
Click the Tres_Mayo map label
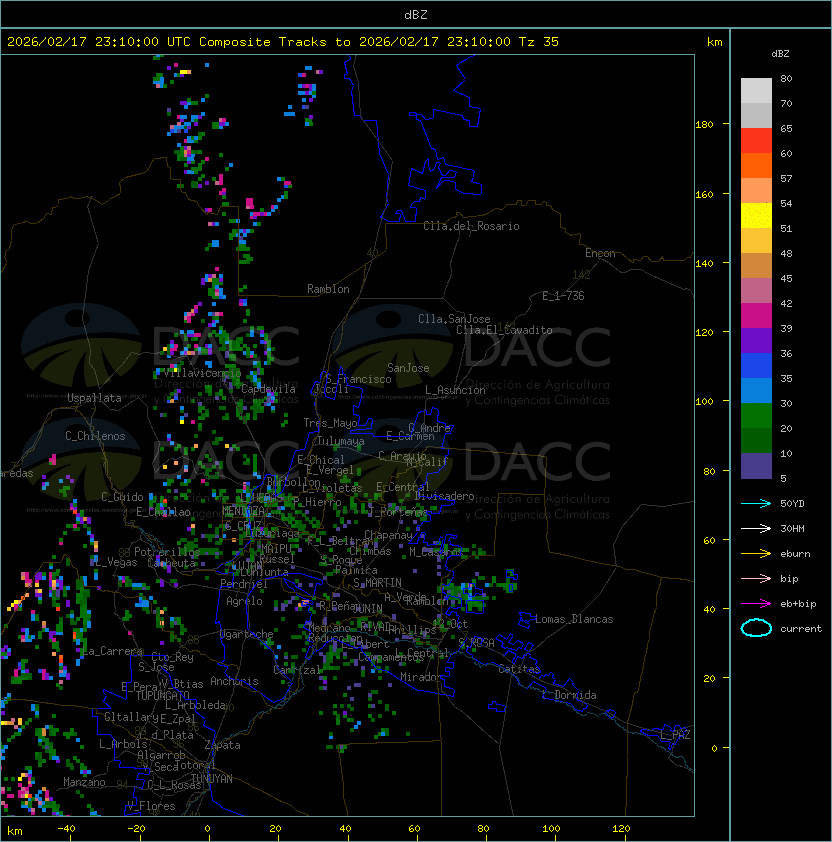pos(330,423)
